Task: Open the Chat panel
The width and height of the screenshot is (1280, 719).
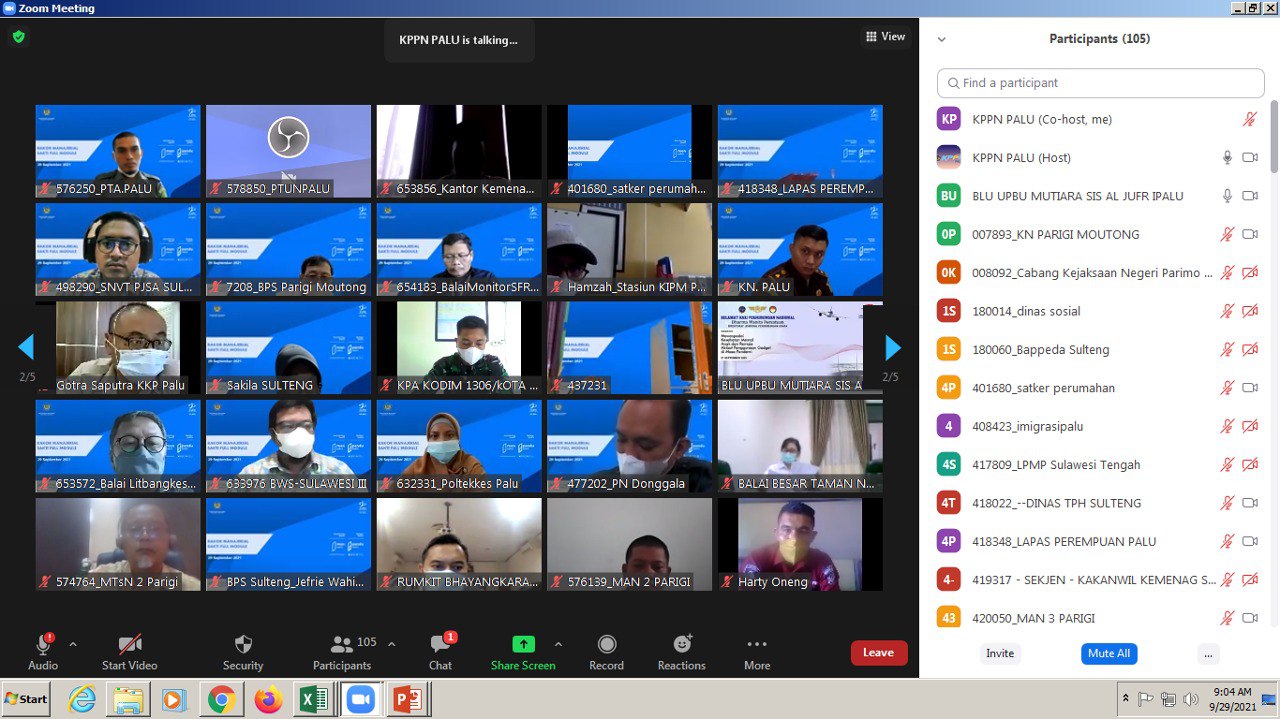Action: 440,645
